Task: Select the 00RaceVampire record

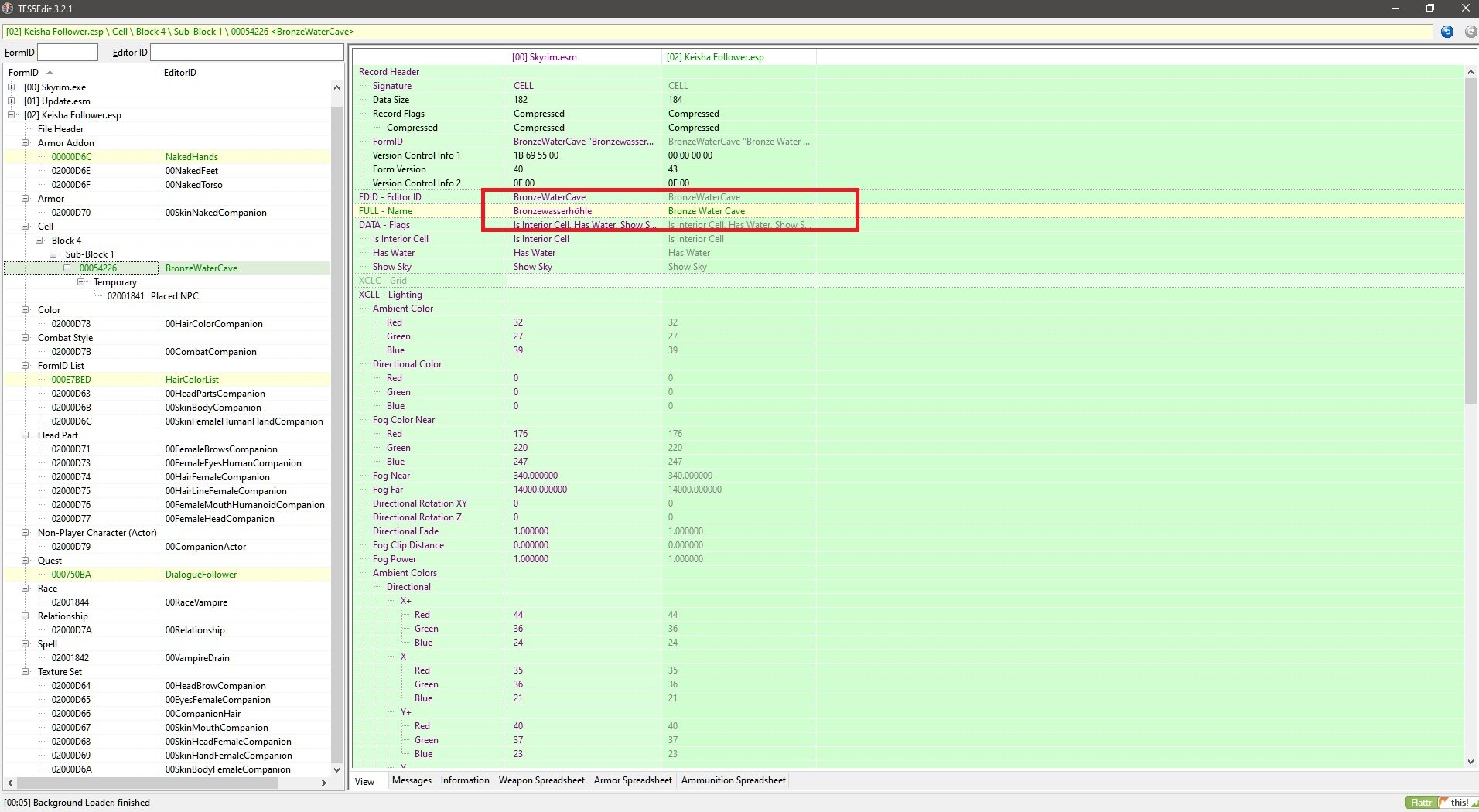Action: point(167,602)
